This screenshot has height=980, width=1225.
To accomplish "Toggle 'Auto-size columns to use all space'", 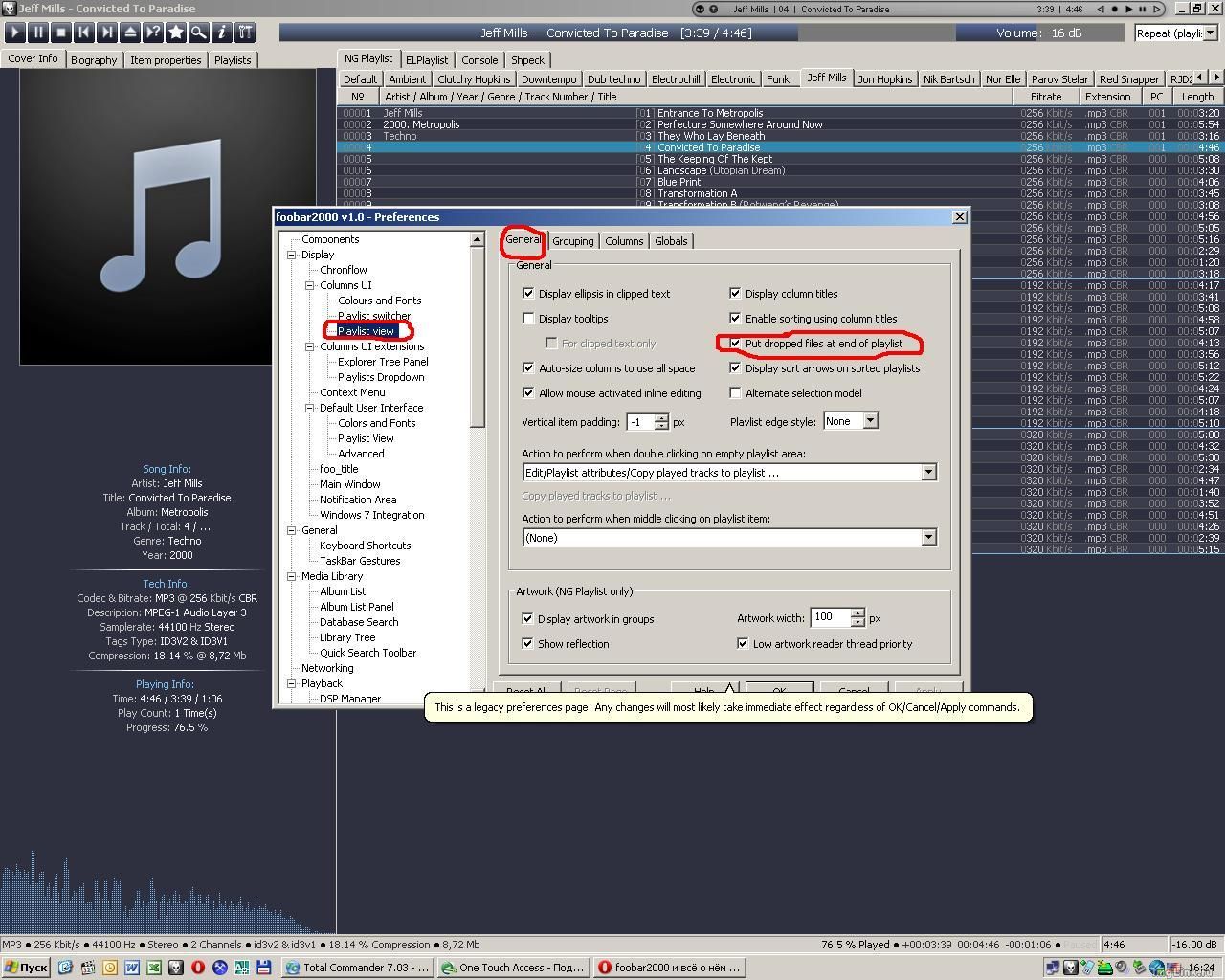I will pos(528,368).
